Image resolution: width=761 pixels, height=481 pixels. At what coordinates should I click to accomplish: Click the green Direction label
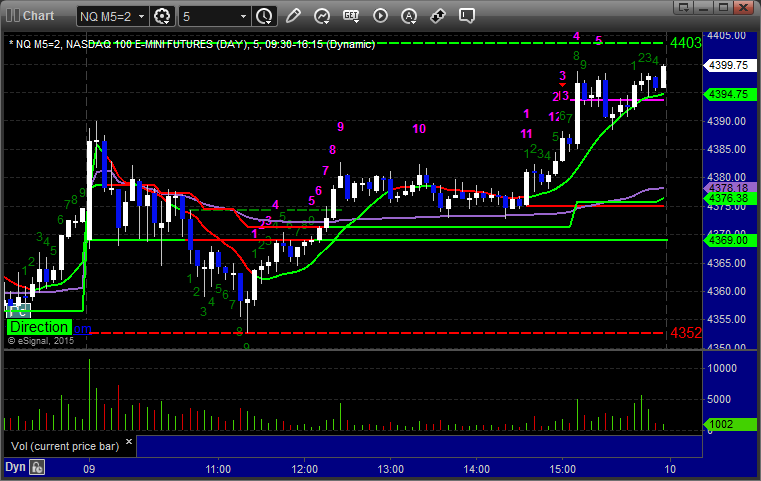39,327
